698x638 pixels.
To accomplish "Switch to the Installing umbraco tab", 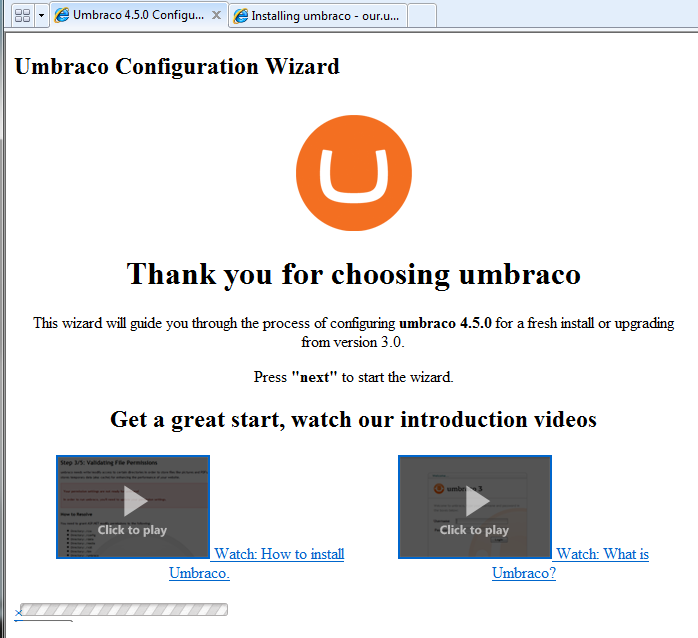I will point(318,16).
